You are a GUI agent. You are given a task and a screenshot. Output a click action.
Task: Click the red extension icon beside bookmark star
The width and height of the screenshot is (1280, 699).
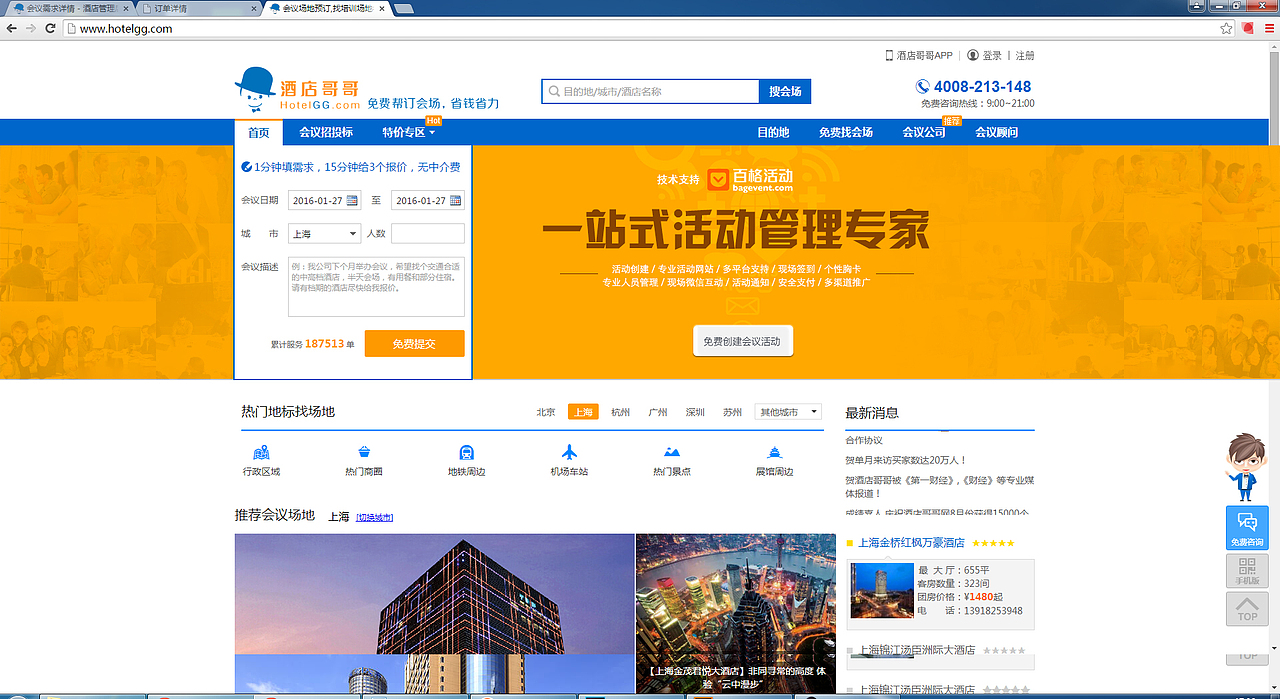point(1247,28)
